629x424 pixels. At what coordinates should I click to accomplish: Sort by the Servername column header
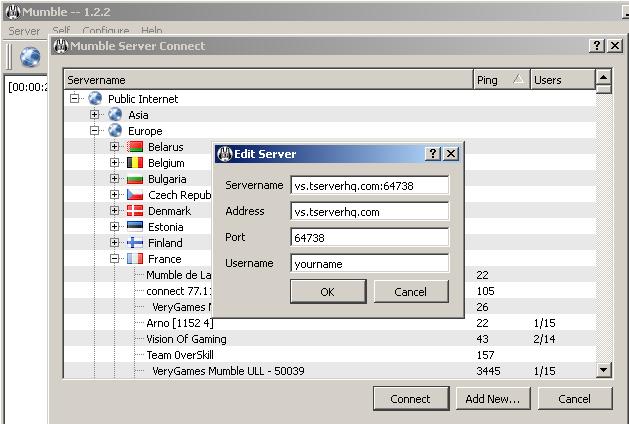[x=268, y=80]
